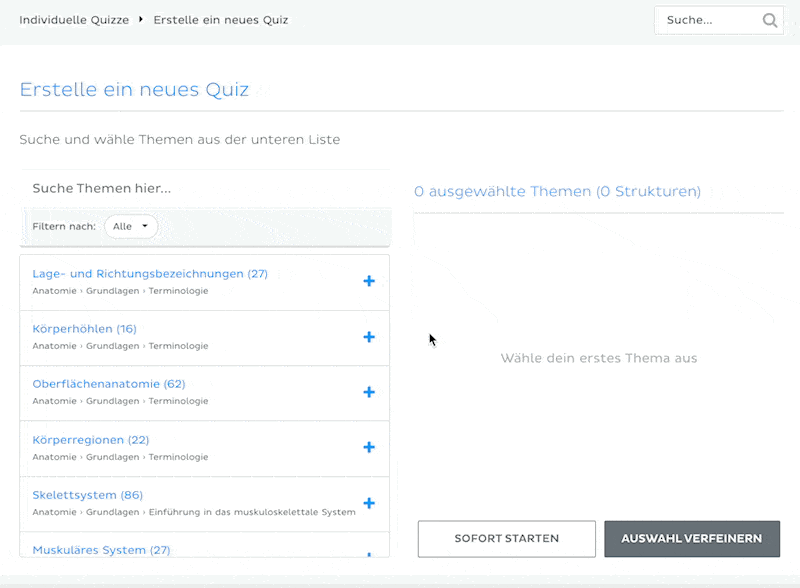Focus the Suche Themen hier field
This screenshot has width=800, height=588.
(x=205, y=188)
